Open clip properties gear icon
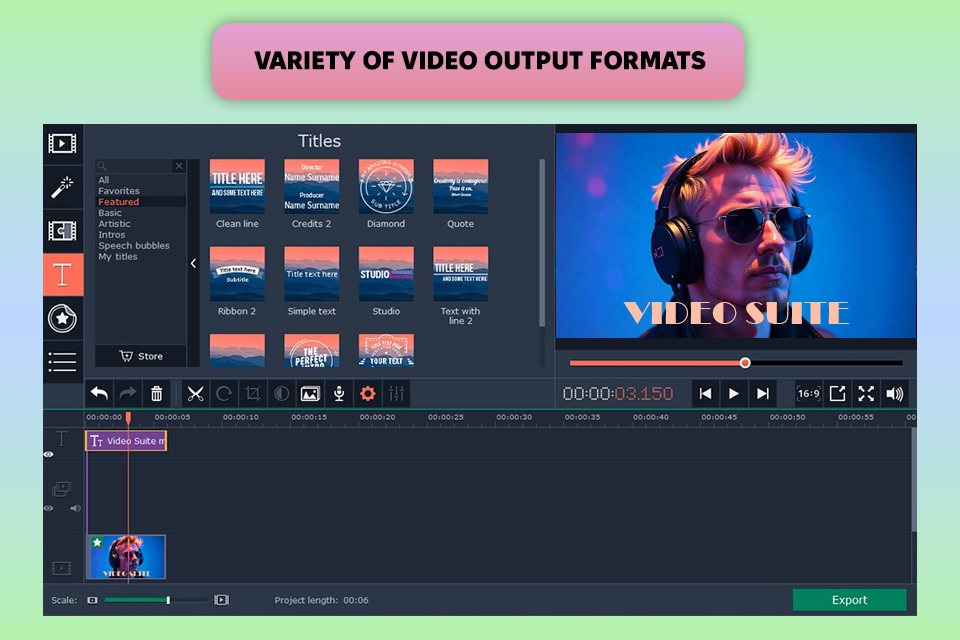Viewport: 960px width, 640px height. click(x=368, y=394)
